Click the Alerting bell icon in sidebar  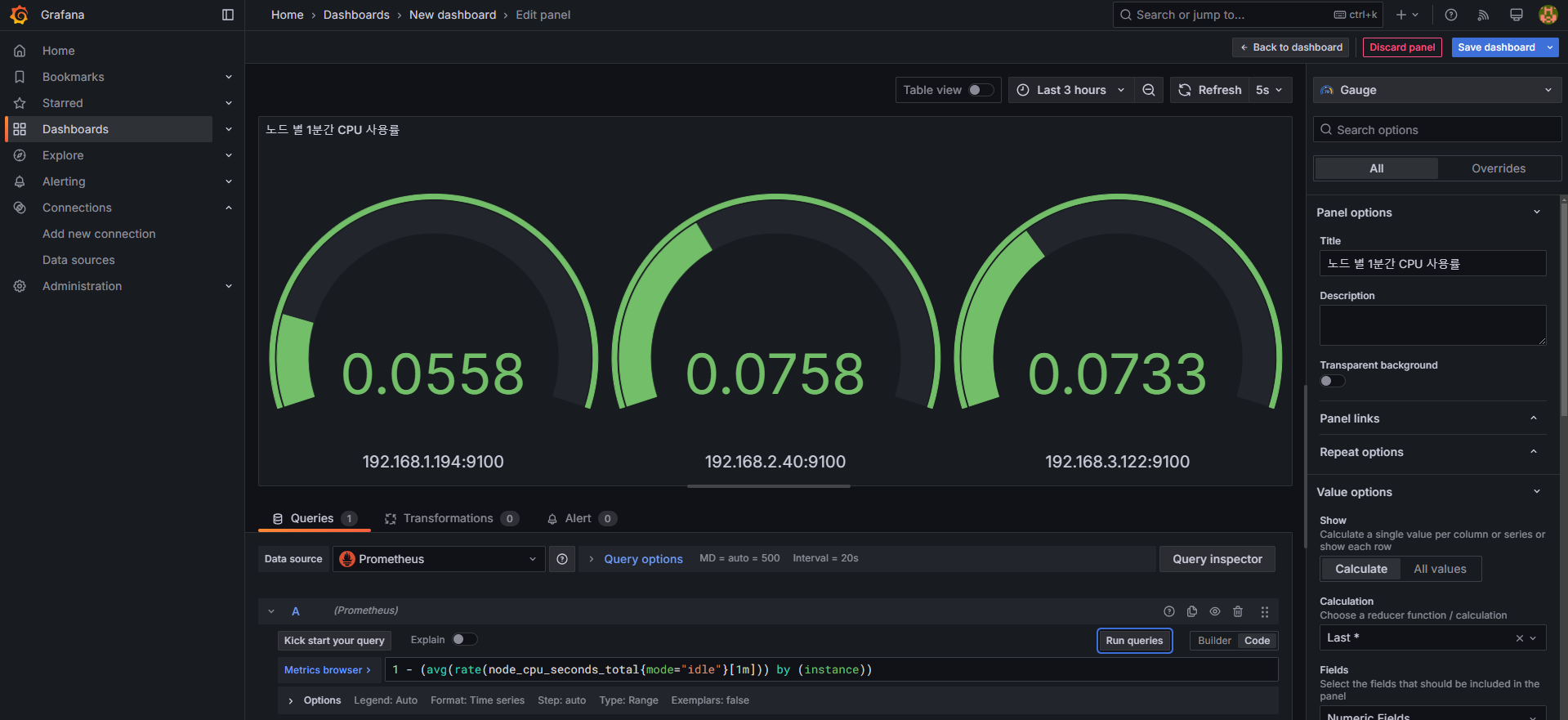tap(20, 181)
